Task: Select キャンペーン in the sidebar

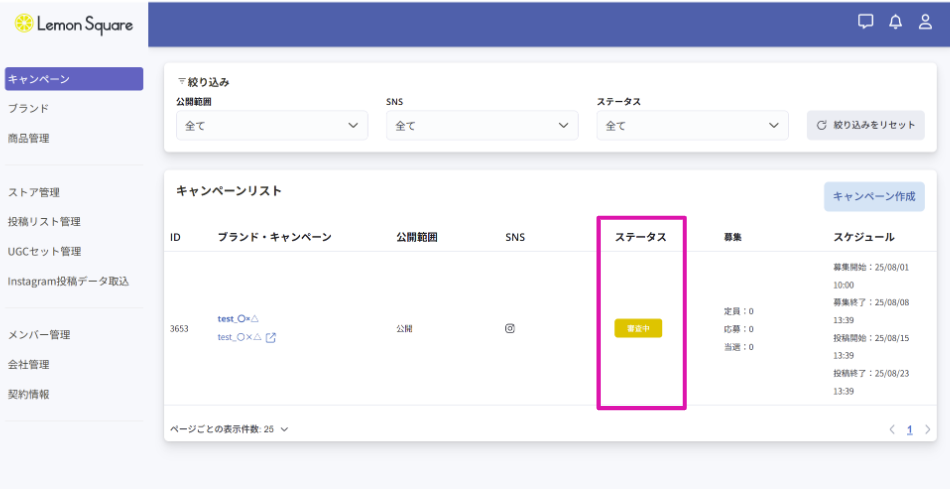Action: pyautogui.click(x=73, y=79)
